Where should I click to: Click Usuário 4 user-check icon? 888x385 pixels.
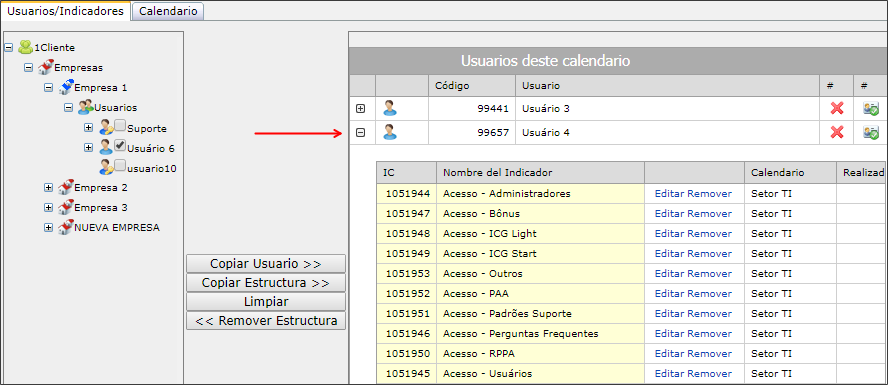[x=870, y=132]
